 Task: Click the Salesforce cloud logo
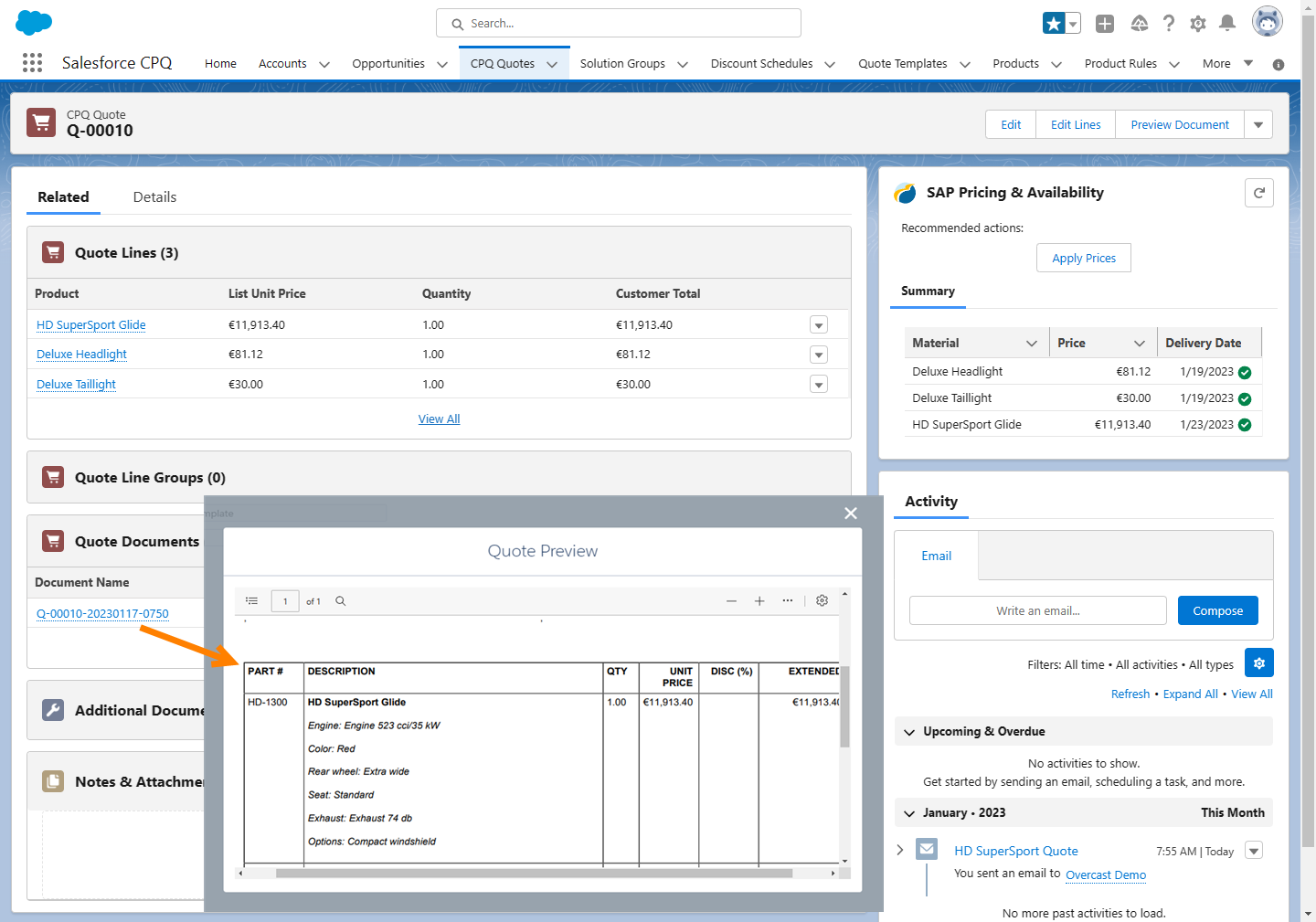pos(35,23)
